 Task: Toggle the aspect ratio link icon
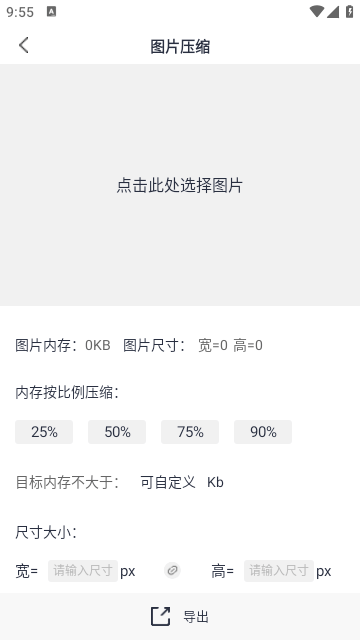[172, 570]
